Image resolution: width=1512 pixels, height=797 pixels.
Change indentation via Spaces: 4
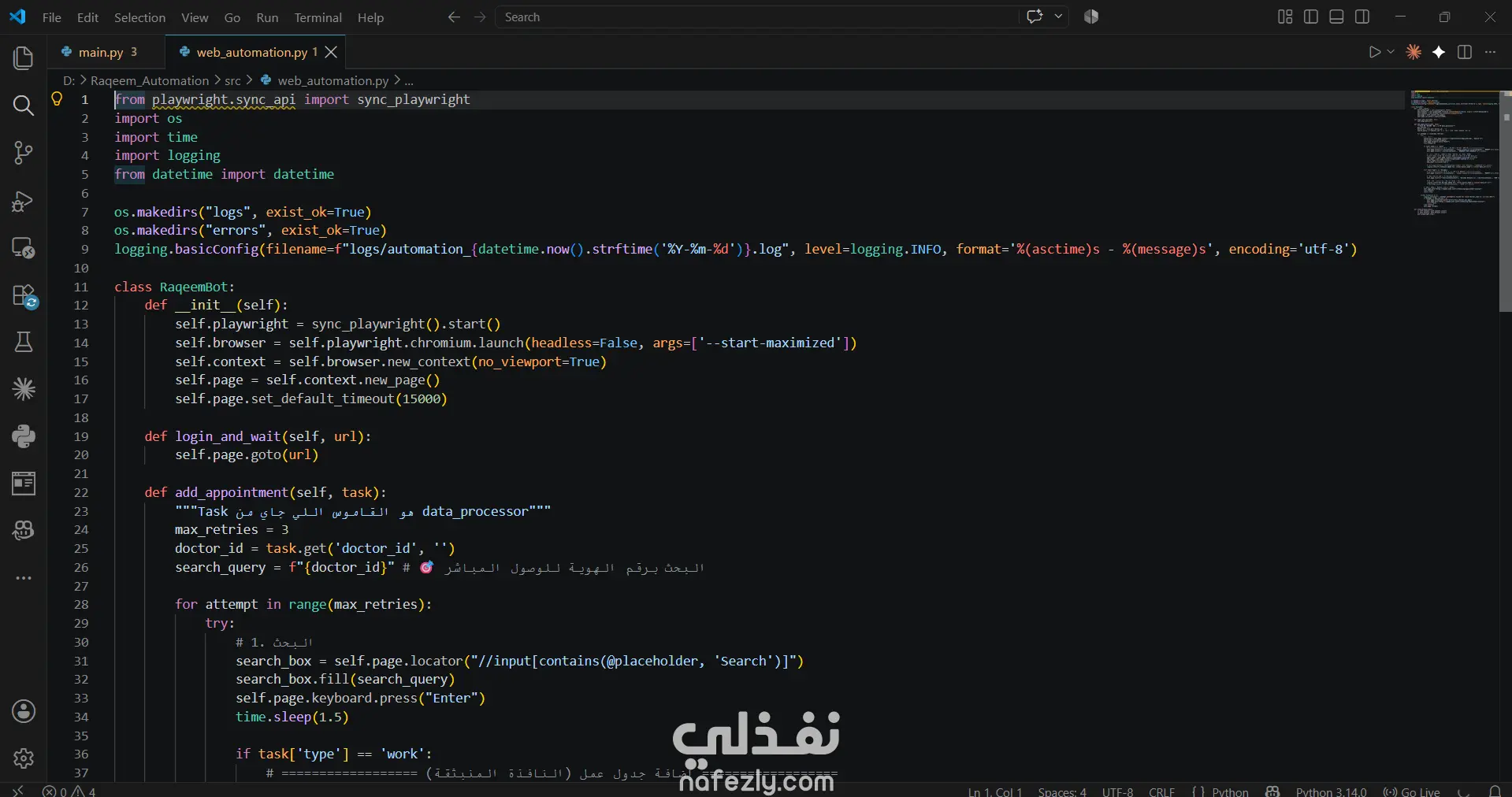point(1062,791)
